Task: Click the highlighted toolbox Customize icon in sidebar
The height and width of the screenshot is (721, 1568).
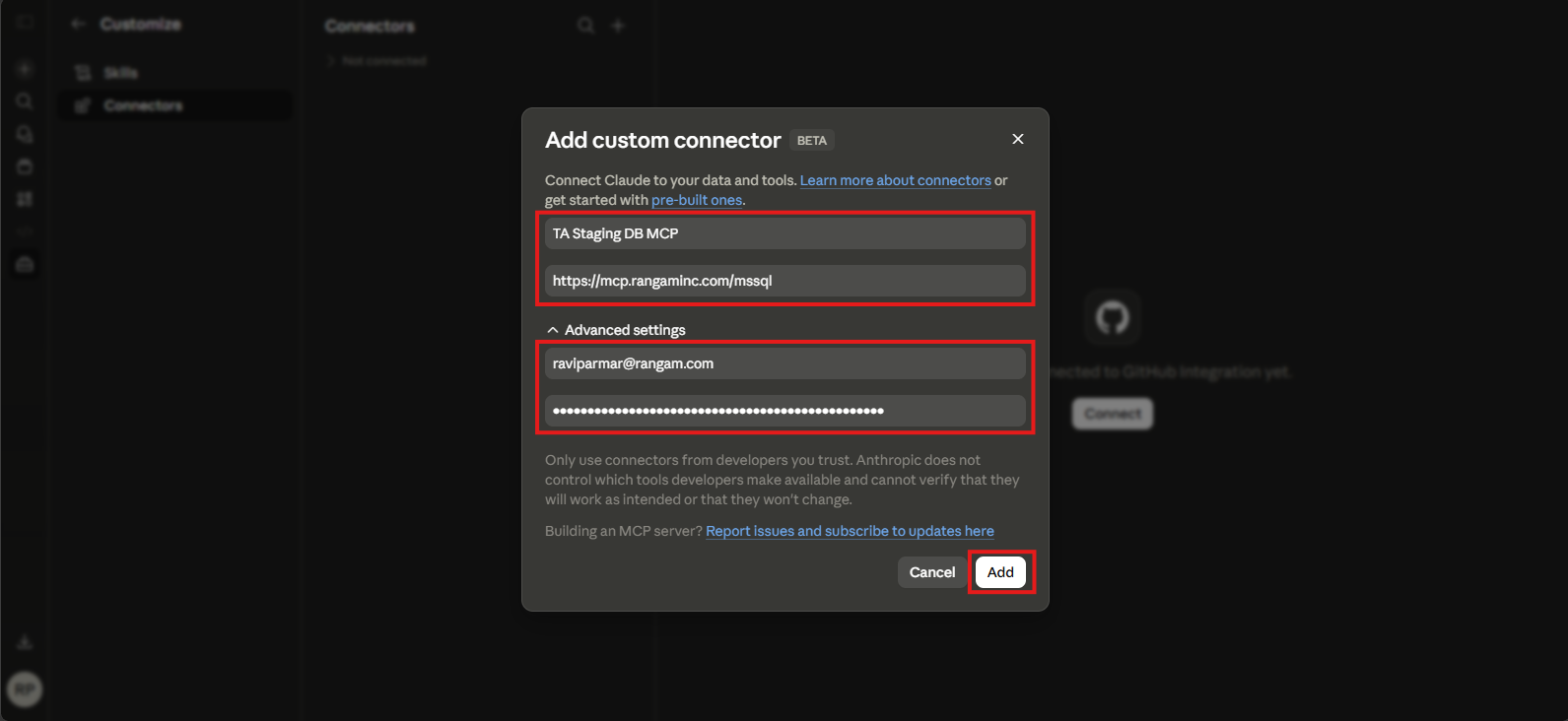Action: point(25,264)
